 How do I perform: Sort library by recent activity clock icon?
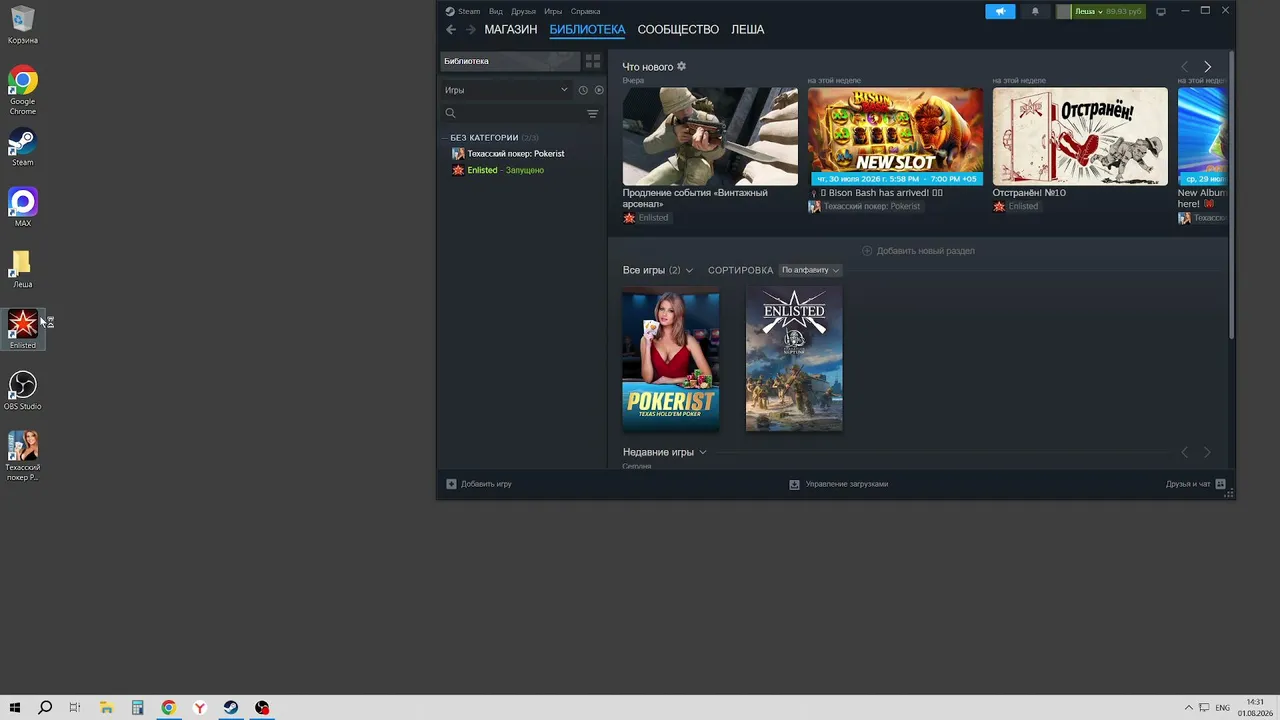pyautogui.click(x=583, y=90)
